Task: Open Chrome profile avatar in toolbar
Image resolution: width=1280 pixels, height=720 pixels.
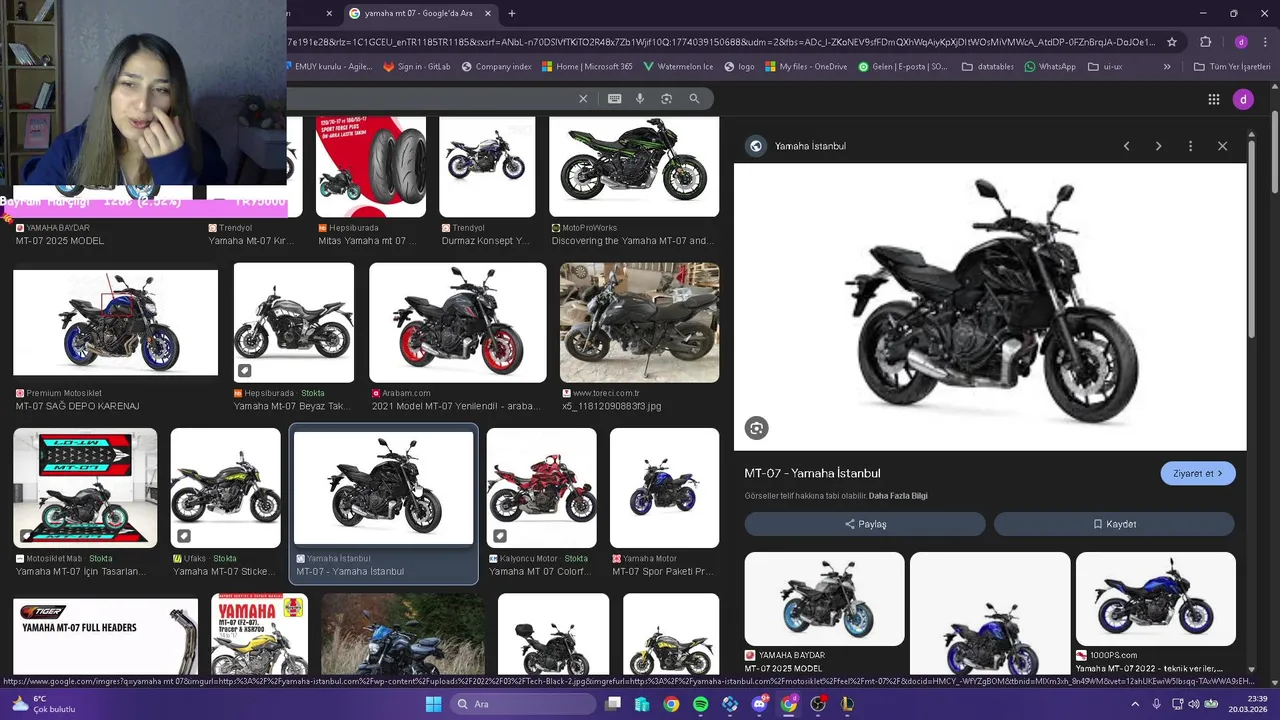Action: point(1241,42)
